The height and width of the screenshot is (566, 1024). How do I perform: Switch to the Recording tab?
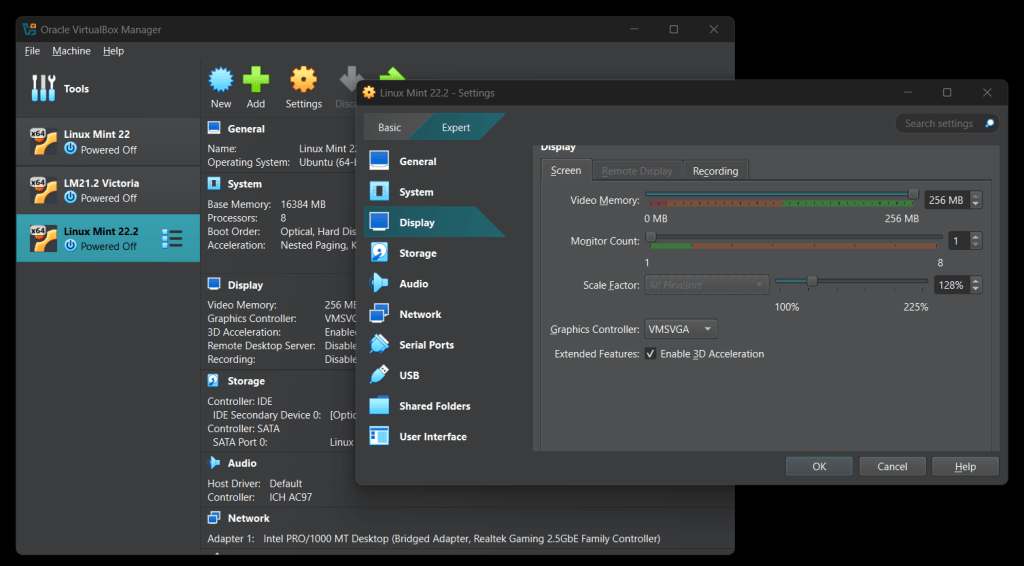(715, 171)
